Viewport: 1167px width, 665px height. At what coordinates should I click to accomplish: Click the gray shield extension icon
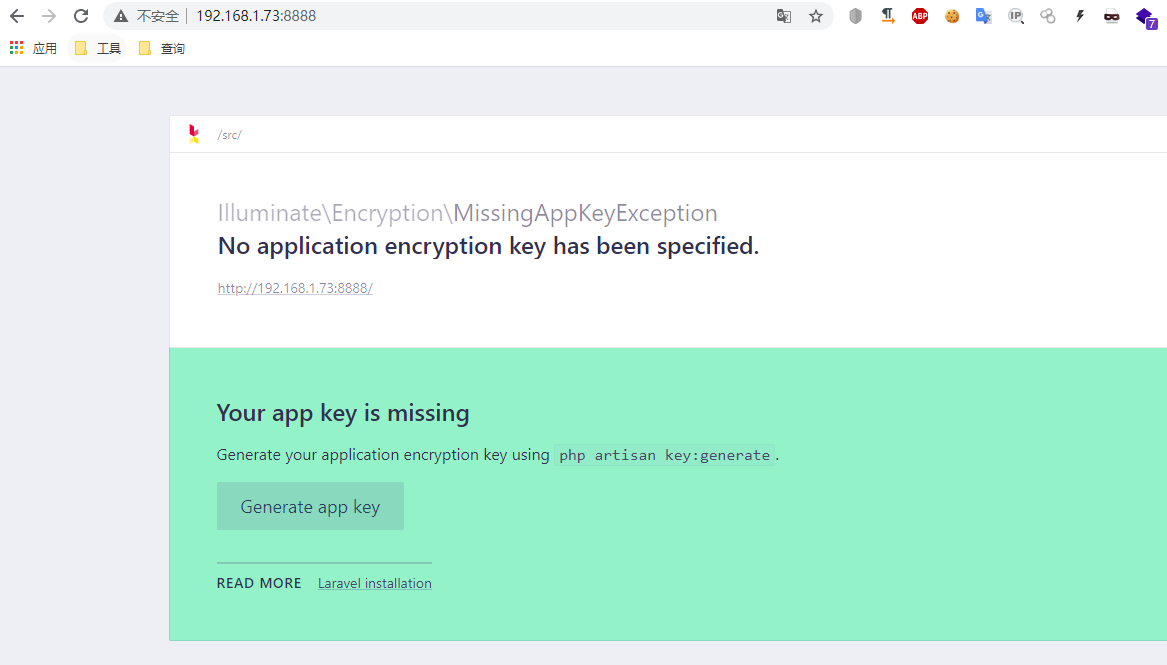point(855,16)
